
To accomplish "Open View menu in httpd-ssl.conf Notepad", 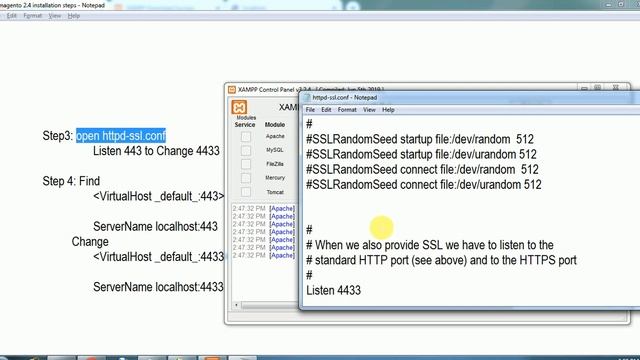I will 369,110.
